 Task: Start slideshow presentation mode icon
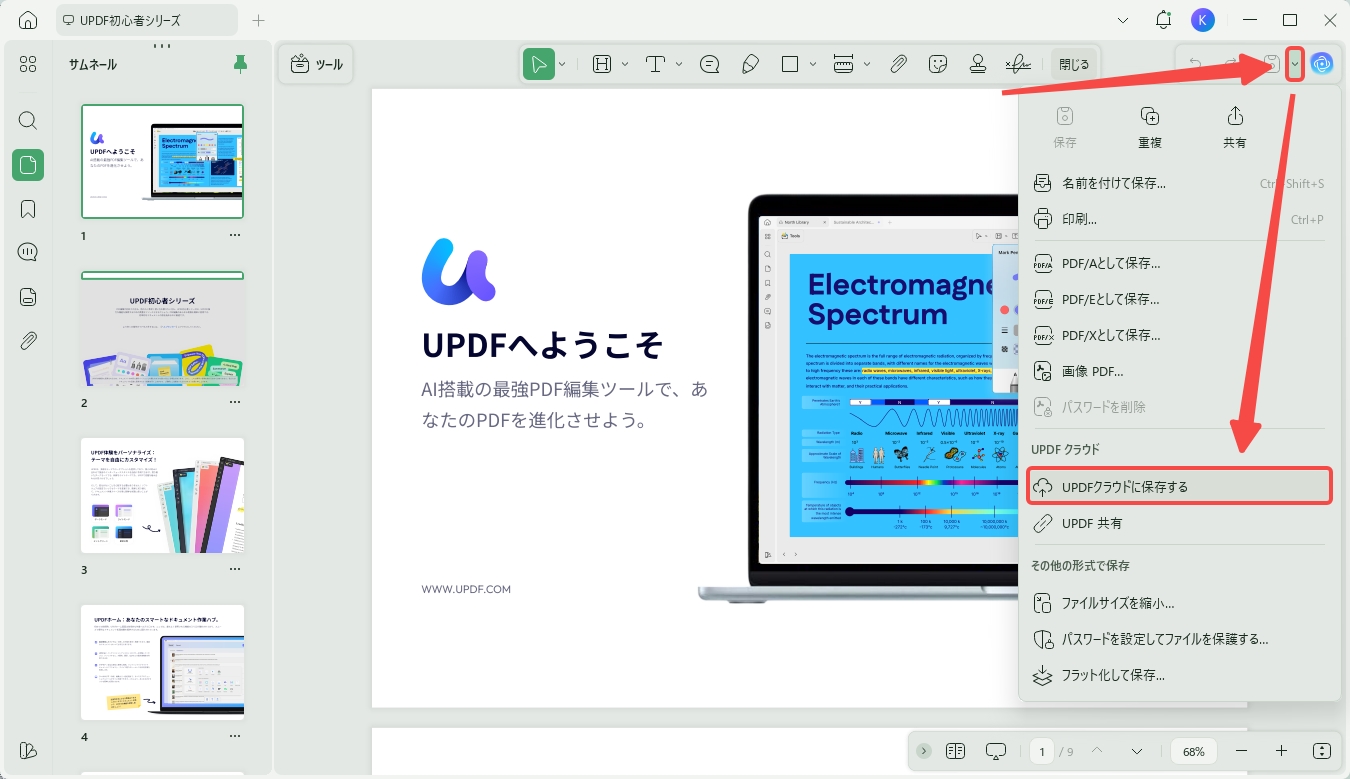996,751
